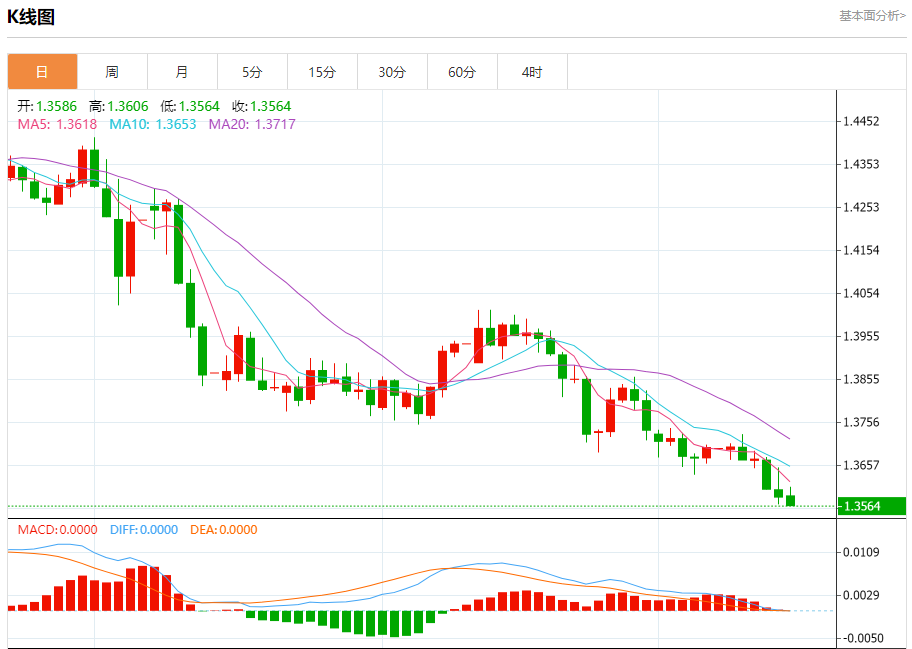Image resolution: width=912 pixels, height=649 pixels.
Task: Click the 1.4253 price axis label
Action: coord(861,208)
